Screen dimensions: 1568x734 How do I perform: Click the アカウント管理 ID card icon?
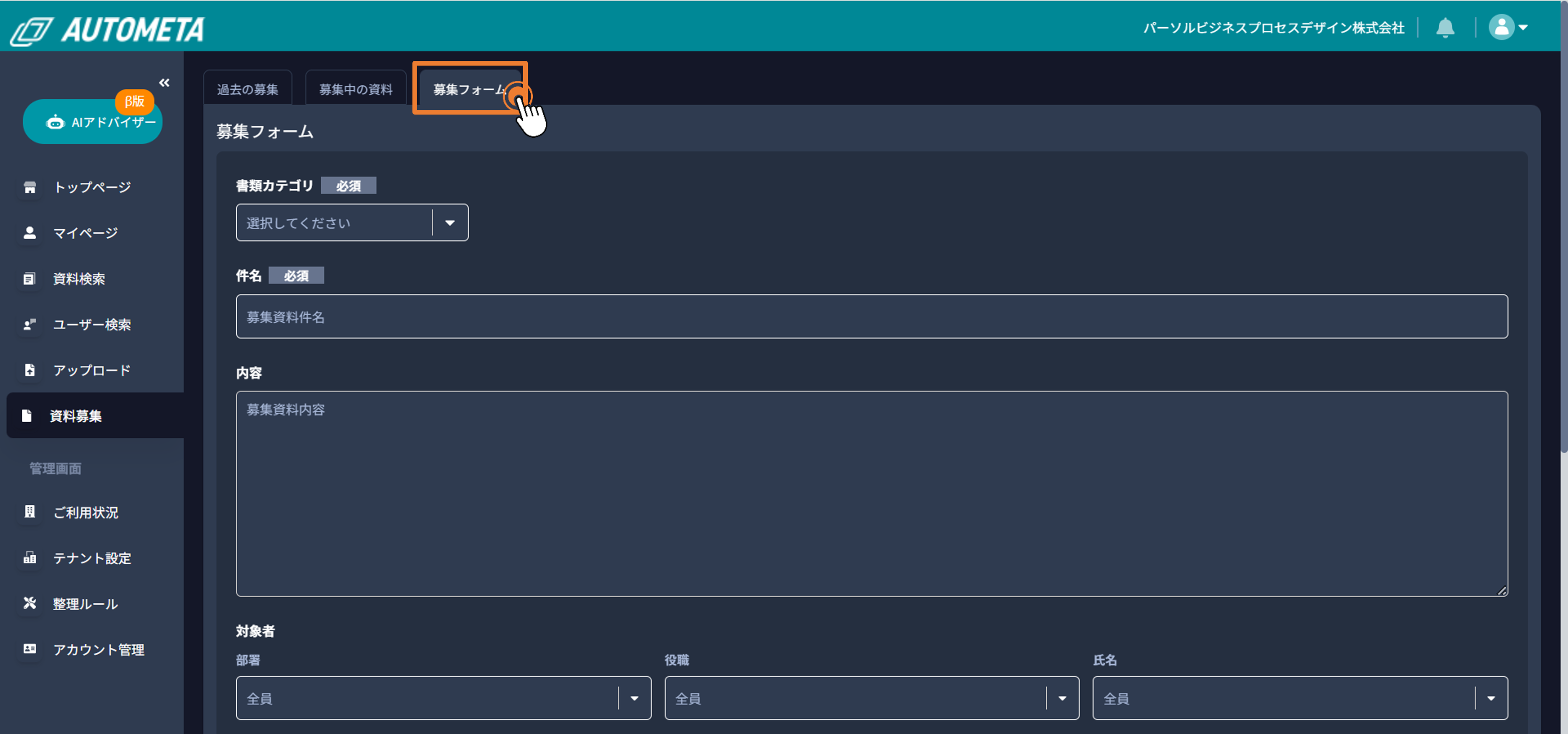[30, 649]
